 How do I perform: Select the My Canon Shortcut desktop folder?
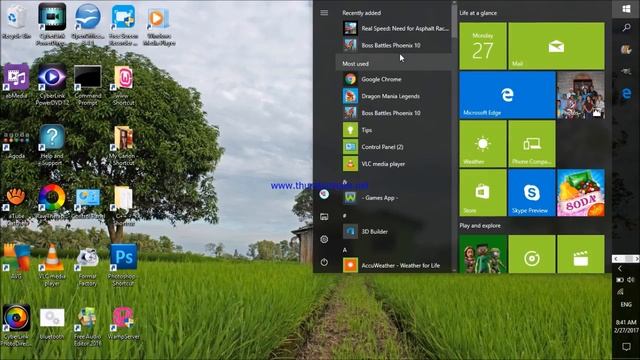pos(123,146)
